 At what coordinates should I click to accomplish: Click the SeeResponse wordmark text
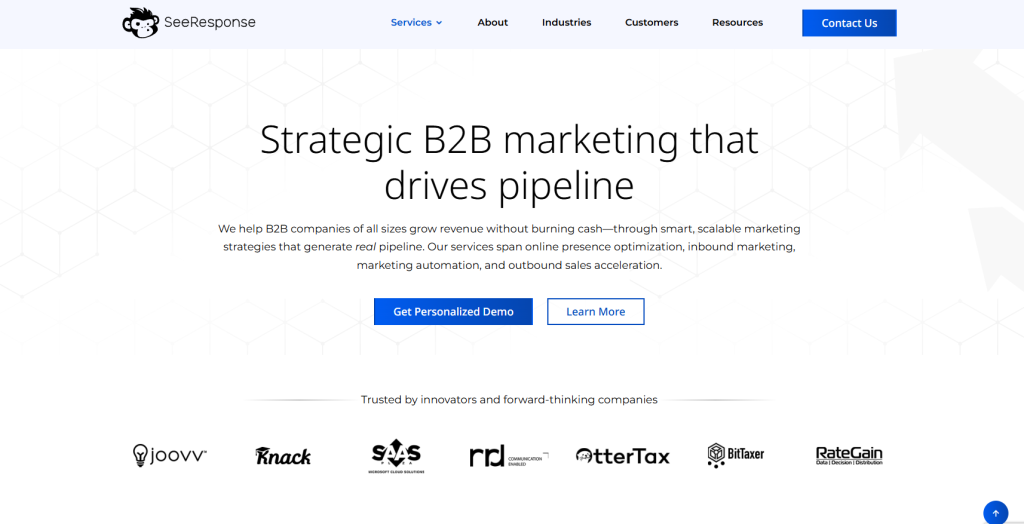(x=209, y=22)
